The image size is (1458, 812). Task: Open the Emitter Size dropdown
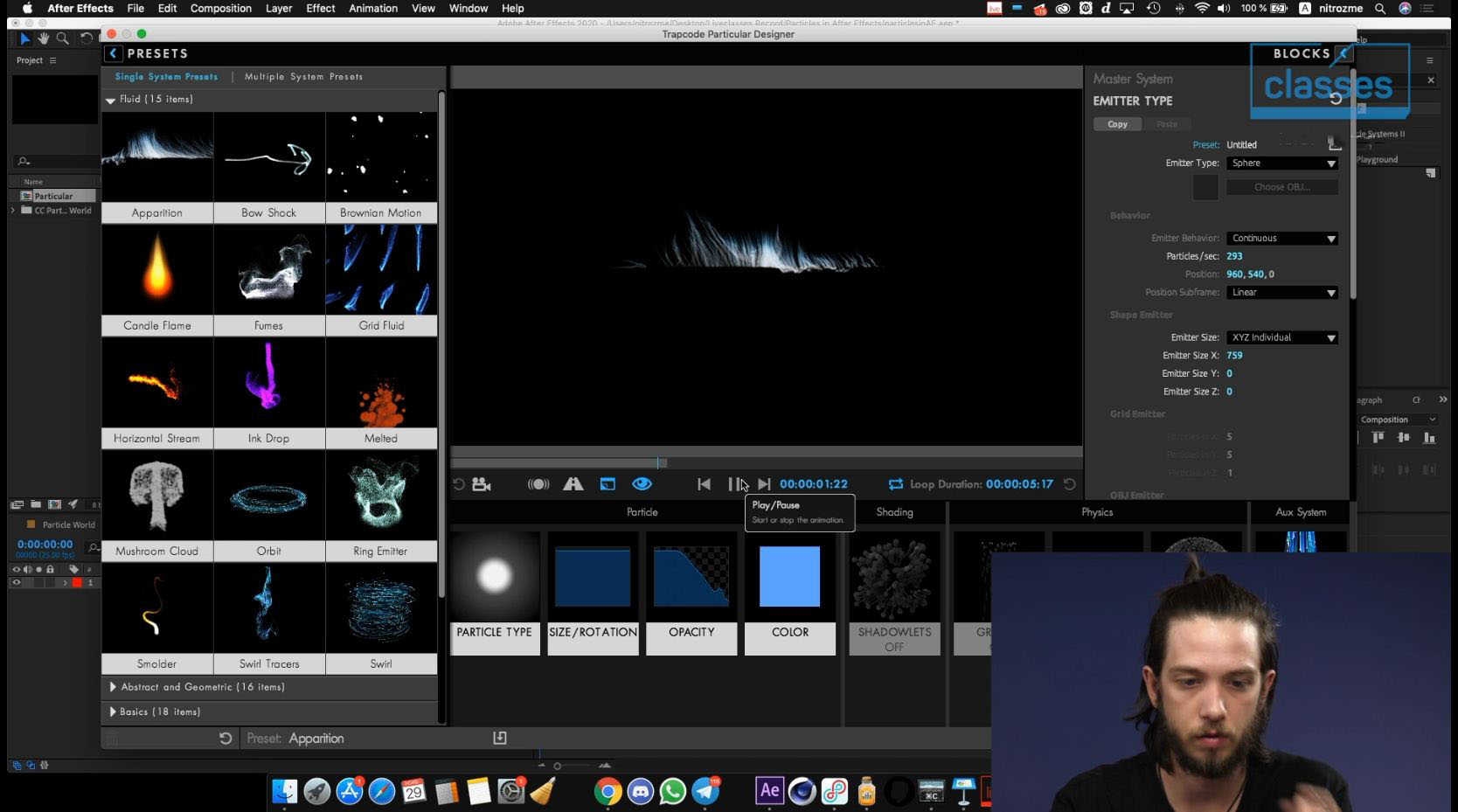tap(1282, 337)
